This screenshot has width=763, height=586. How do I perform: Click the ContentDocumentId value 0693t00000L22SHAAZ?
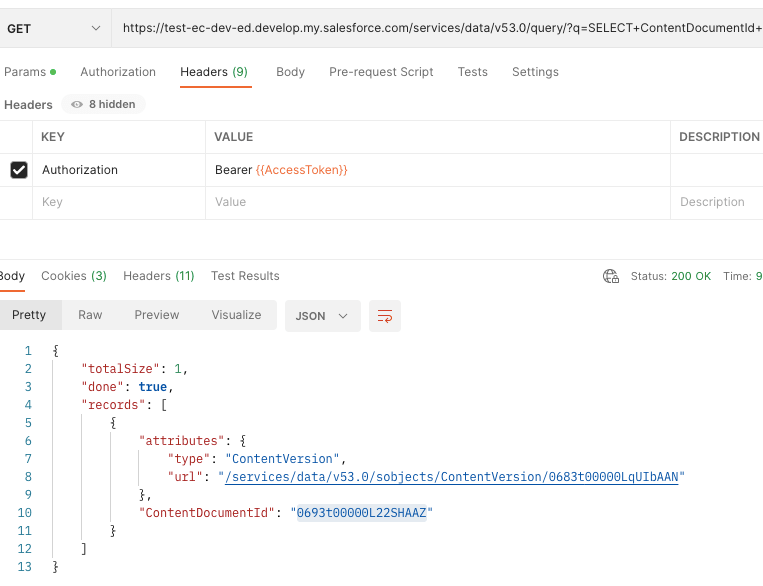pos(362,513)
